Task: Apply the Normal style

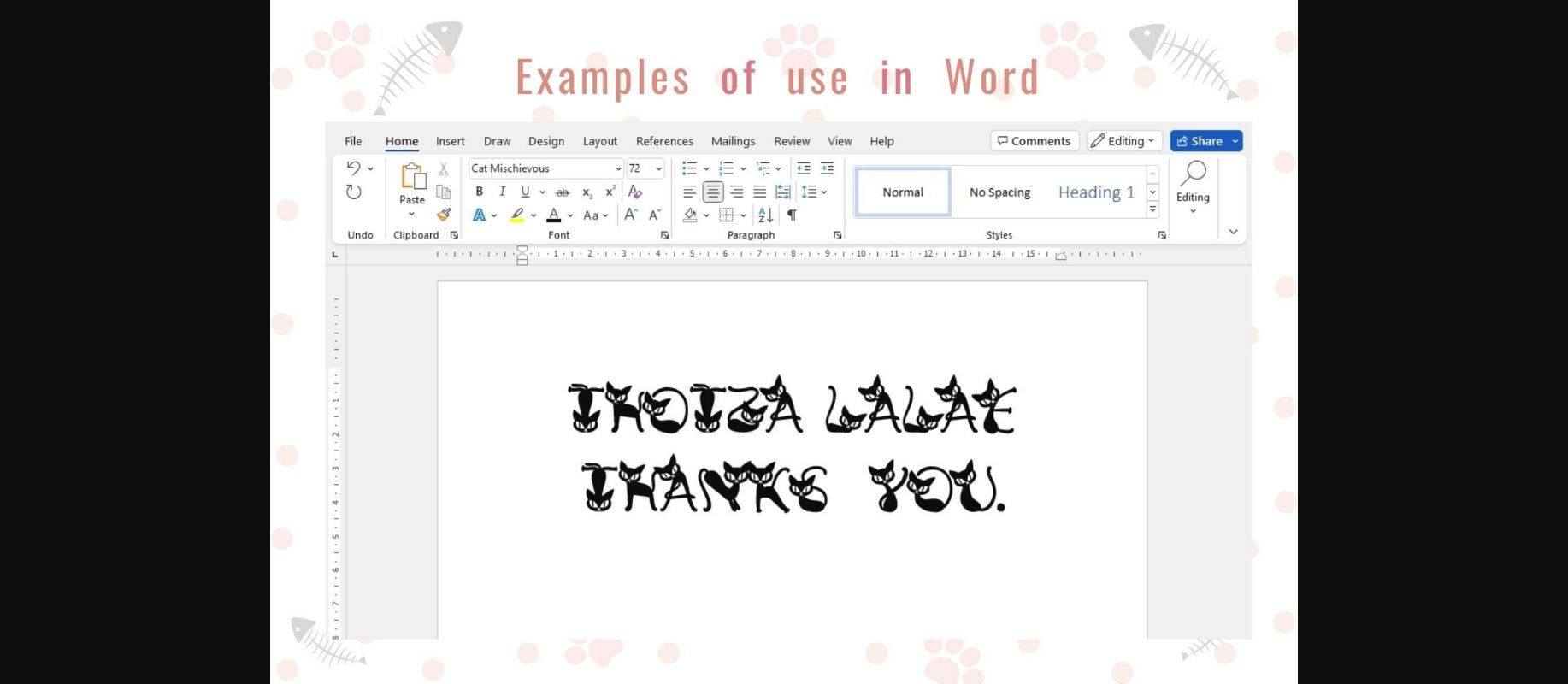Action: (903, 192)
